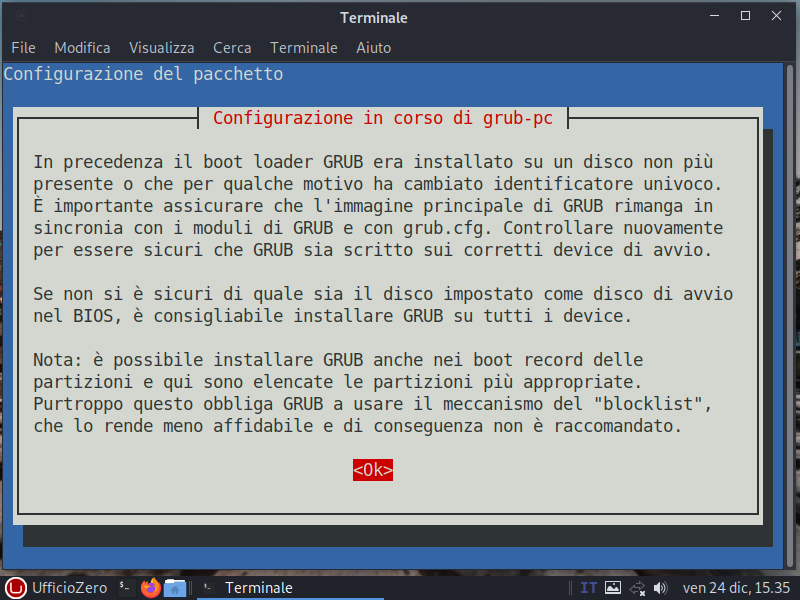This screenshot has width=800, height=600.
Task: Open the Aiuto menu
Action: coord(374,47)
